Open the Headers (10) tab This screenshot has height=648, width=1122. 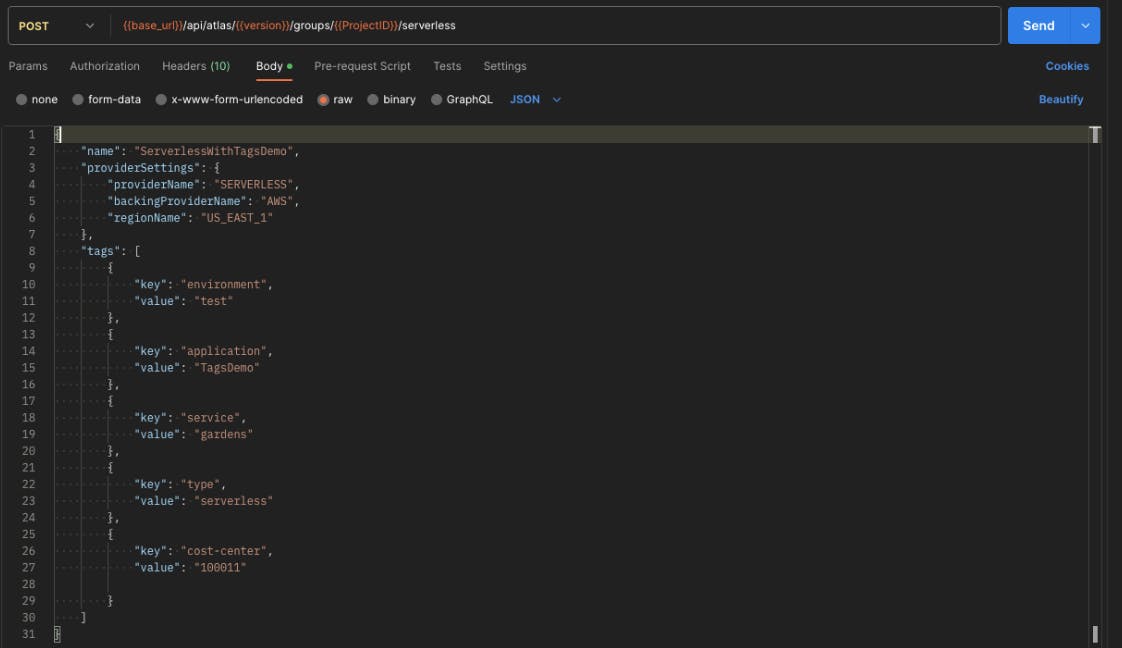[196, 66]
